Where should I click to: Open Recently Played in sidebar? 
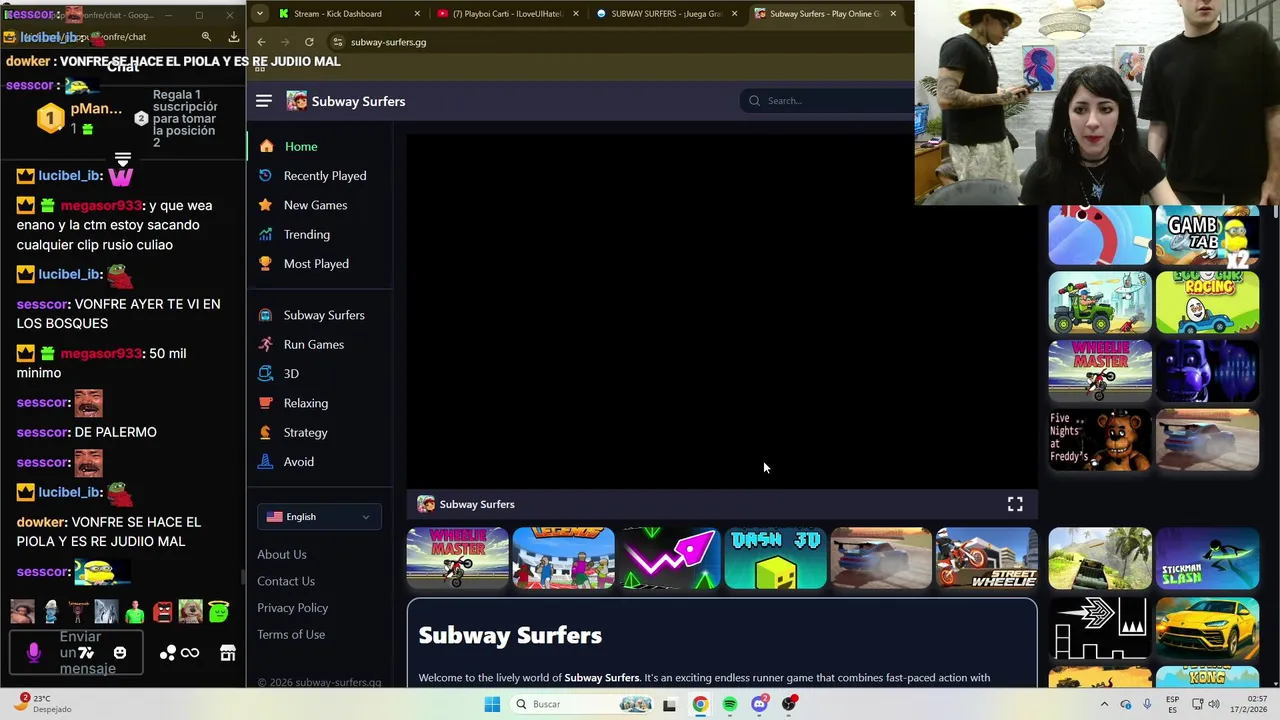pyautogui.click(x=312, y=176)
